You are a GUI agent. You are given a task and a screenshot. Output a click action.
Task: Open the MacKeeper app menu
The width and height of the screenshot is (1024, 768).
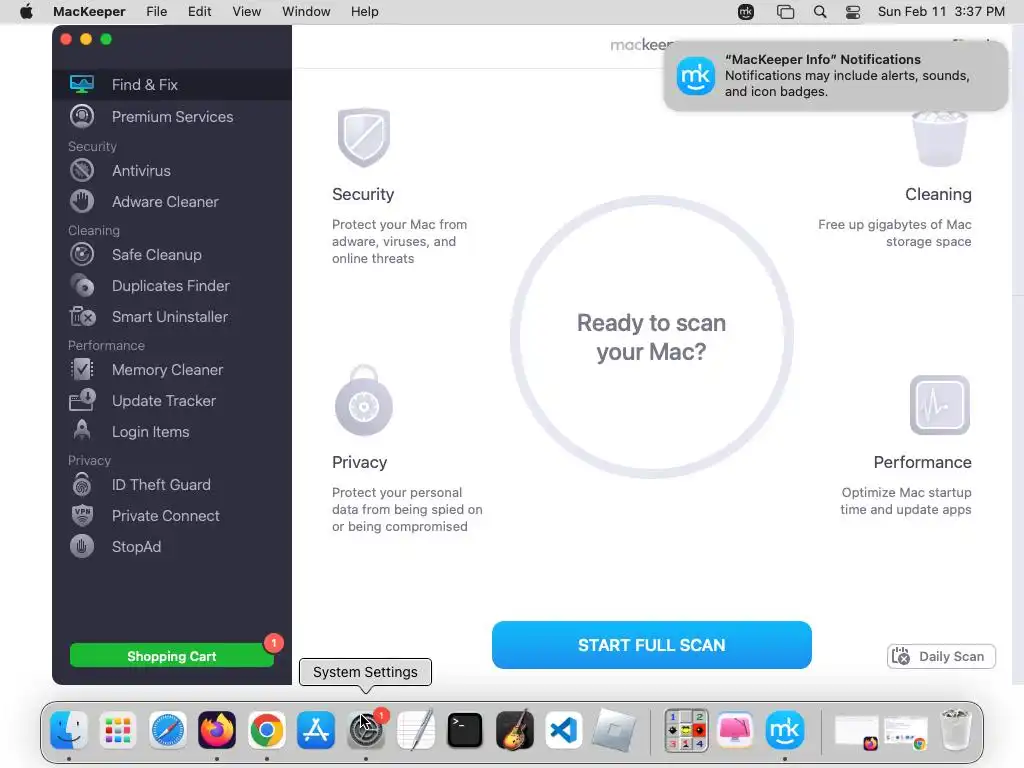point(89,12)
